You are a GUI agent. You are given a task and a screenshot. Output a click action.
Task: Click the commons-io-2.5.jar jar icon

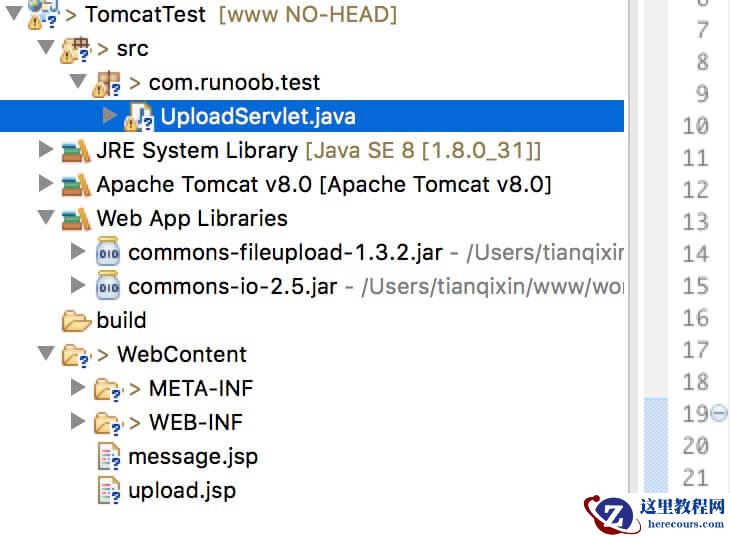click(107, 287)
